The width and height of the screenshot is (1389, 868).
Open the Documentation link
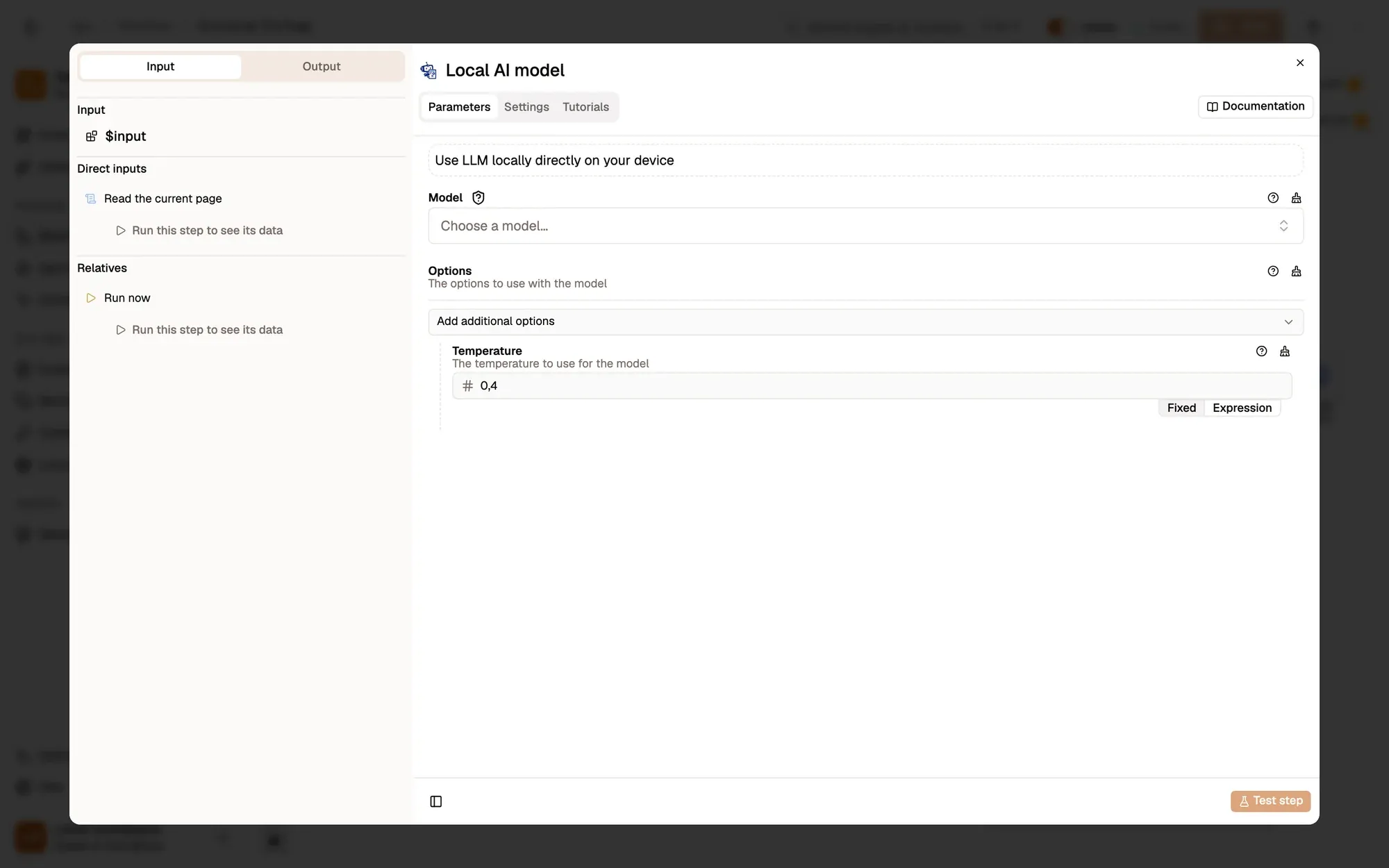(x=1256, y=106)
